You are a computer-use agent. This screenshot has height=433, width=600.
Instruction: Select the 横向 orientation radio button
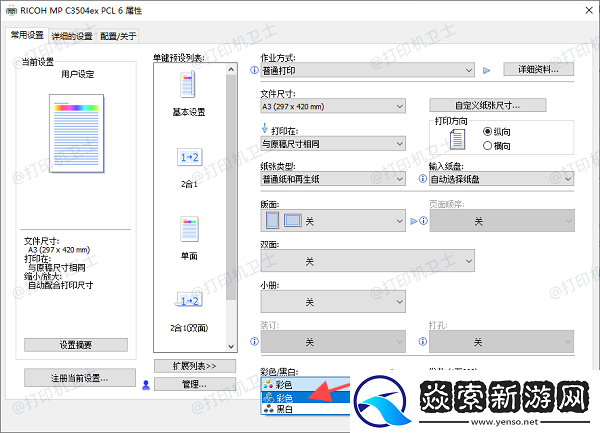pyautogui.click(x=487, y=146)
